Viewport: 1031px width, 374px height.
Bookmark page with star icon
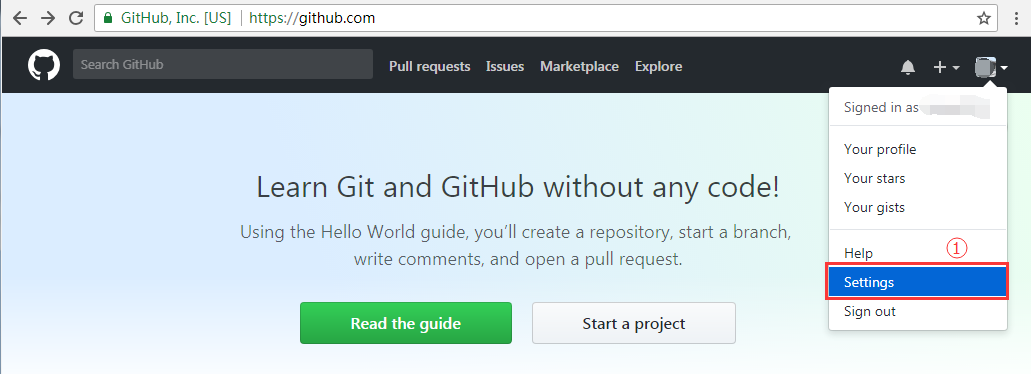[x=984, y=18]
